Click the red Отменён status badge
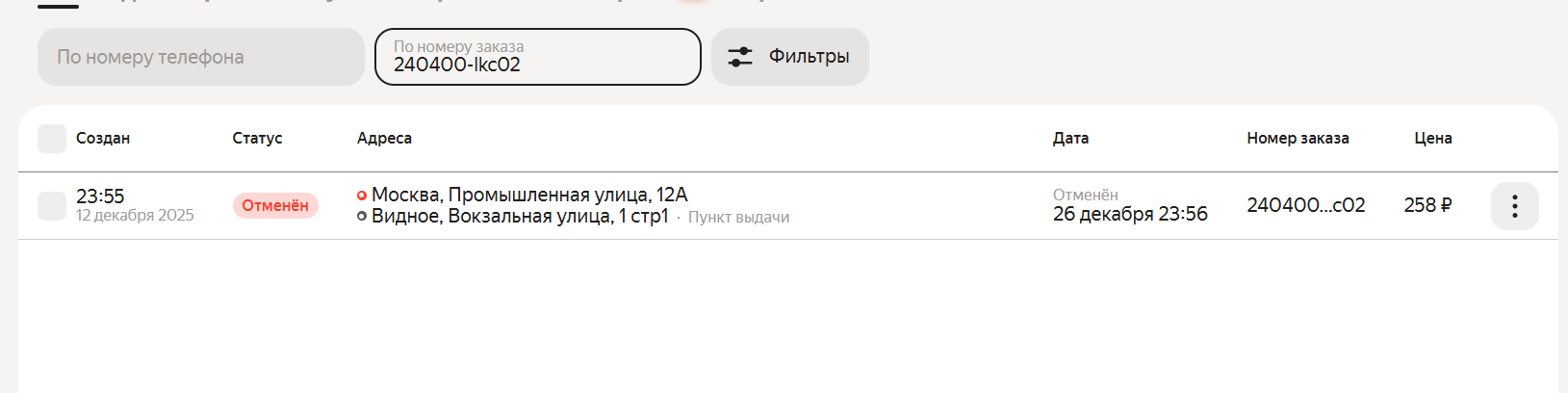This screenshot has width=1568, height=393. coord(275,206)
